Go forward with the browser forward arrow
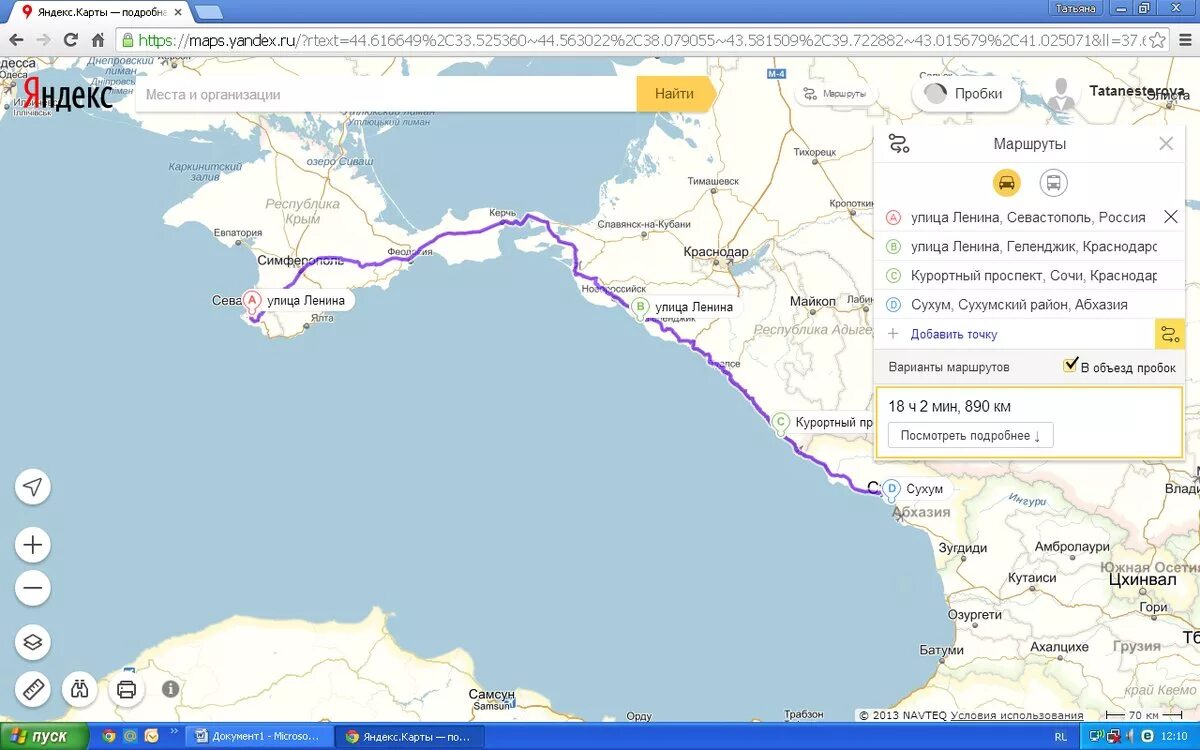 click(43, 40)
